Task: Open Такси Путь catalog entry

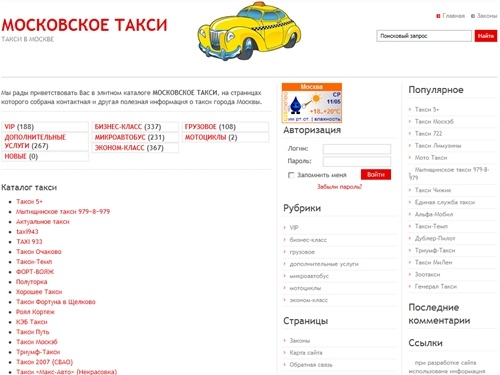Action: tap(33, 332)
